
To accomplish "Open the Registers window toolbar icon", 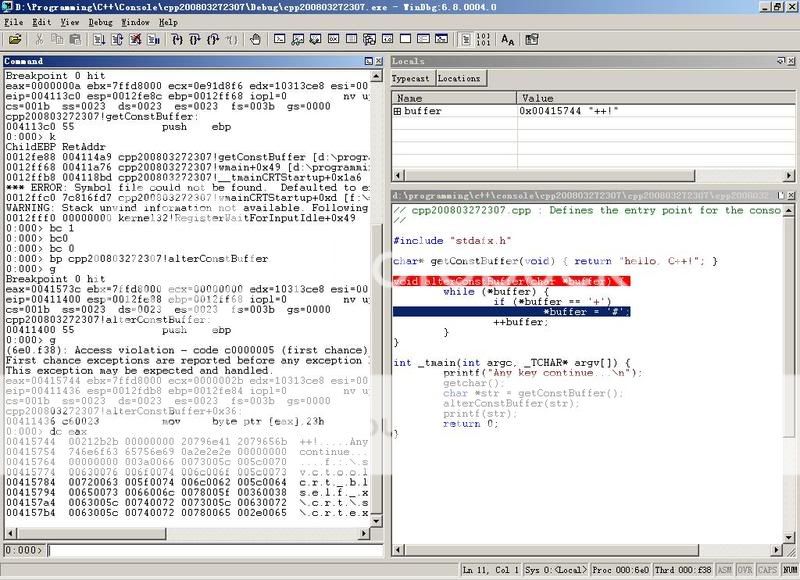I will coord(333,39).
